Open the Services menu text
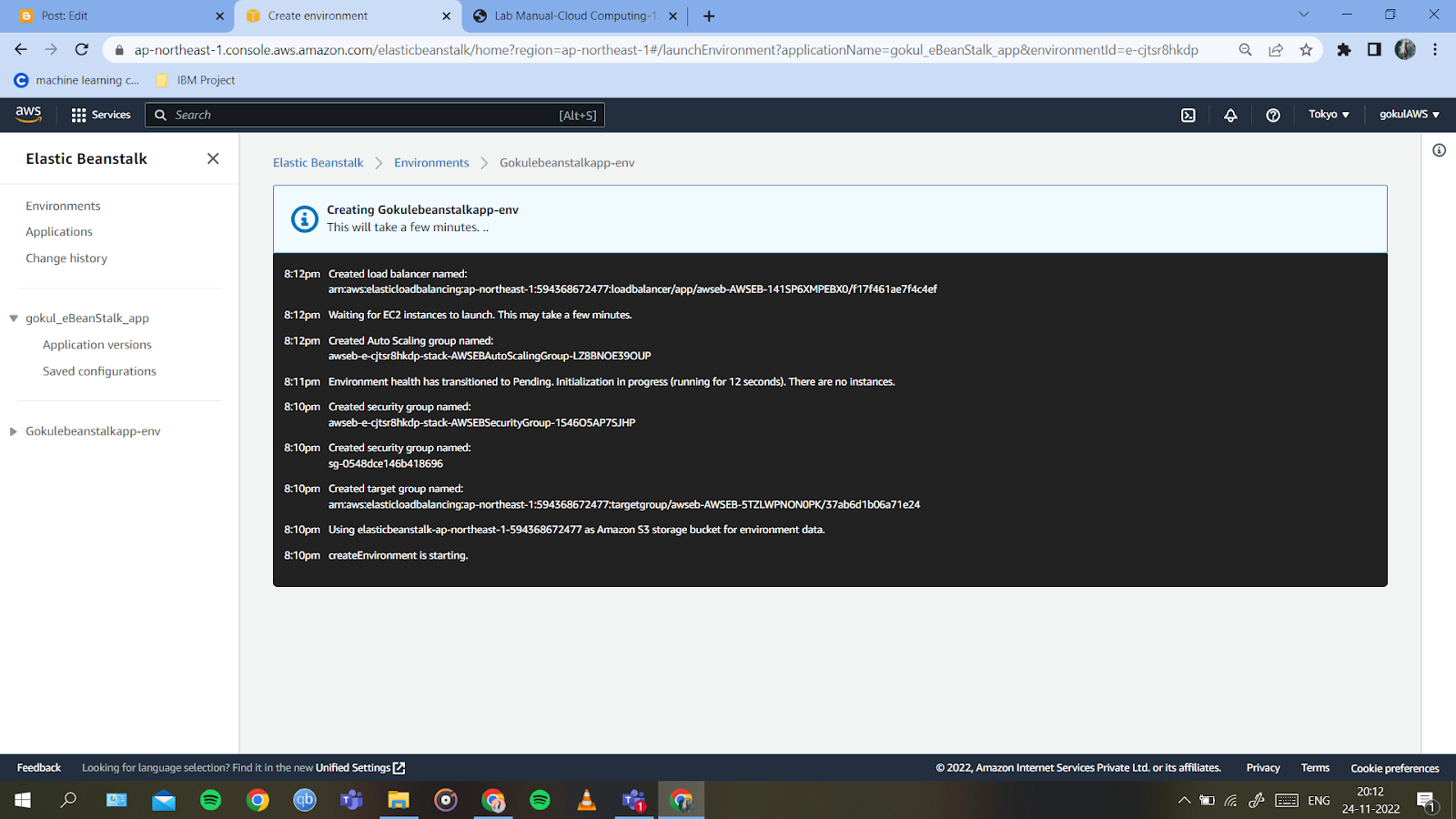 click(x=111, y=115)
